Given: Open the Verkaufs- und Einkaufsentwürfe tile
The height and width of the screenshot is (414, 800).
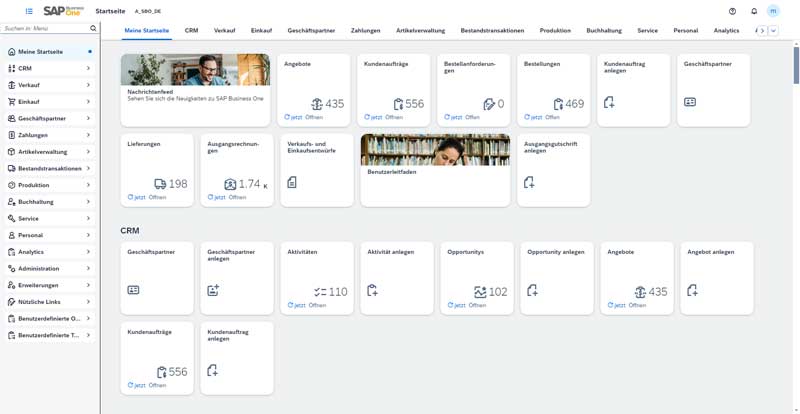Looking at the screenshot, I should (315, 170).
